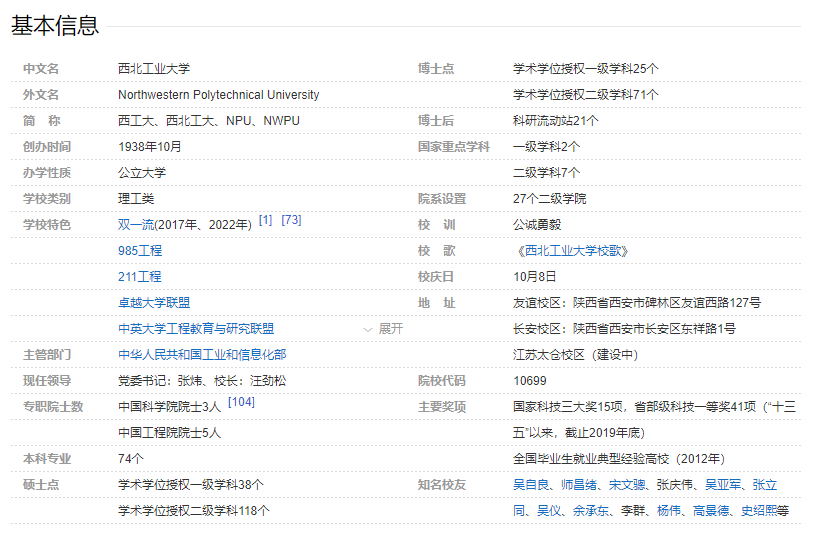
Task: Open 中英大学工程教育与研究联盟 link
Action: click(196, 328)
